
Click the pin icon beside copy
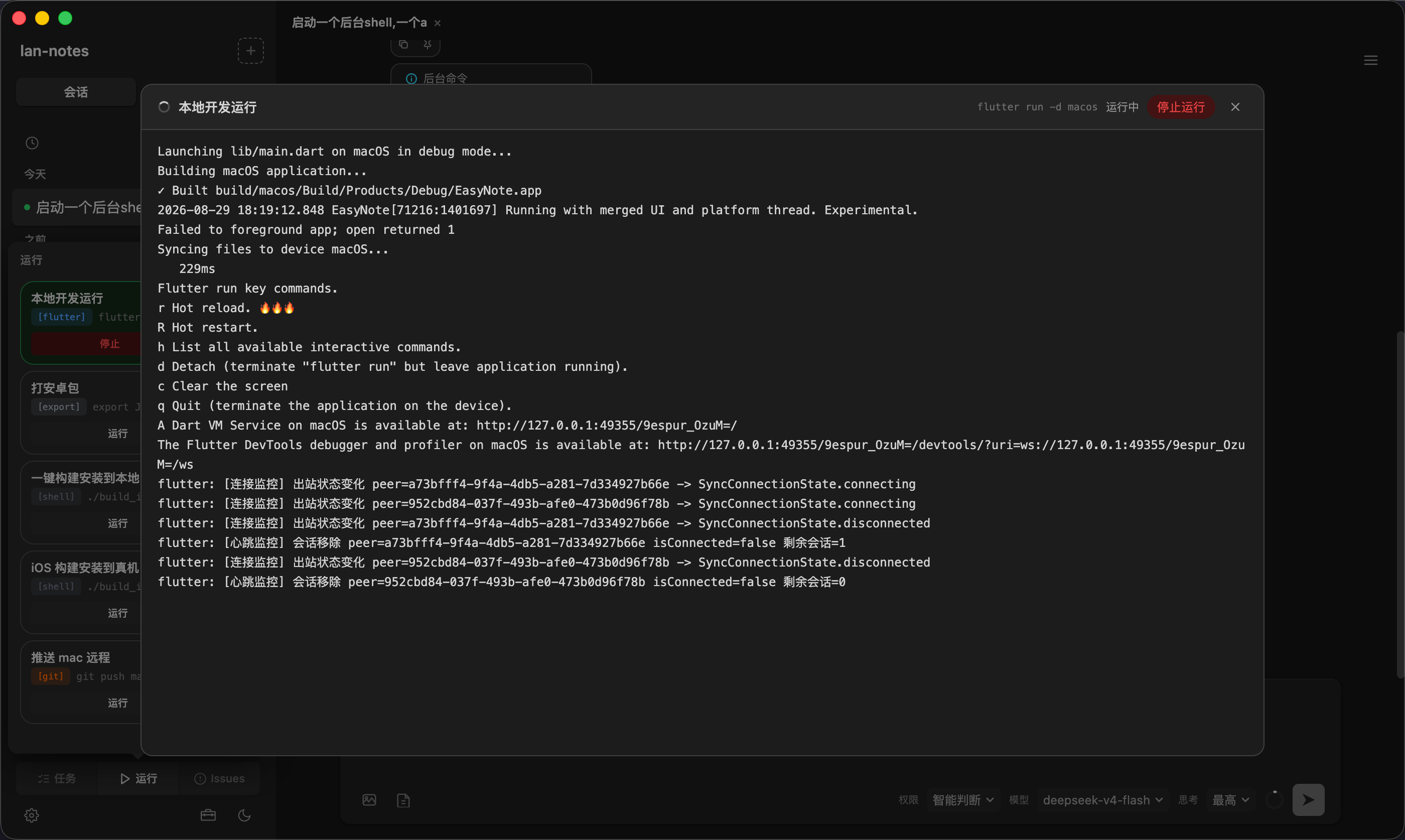[428, 44]
